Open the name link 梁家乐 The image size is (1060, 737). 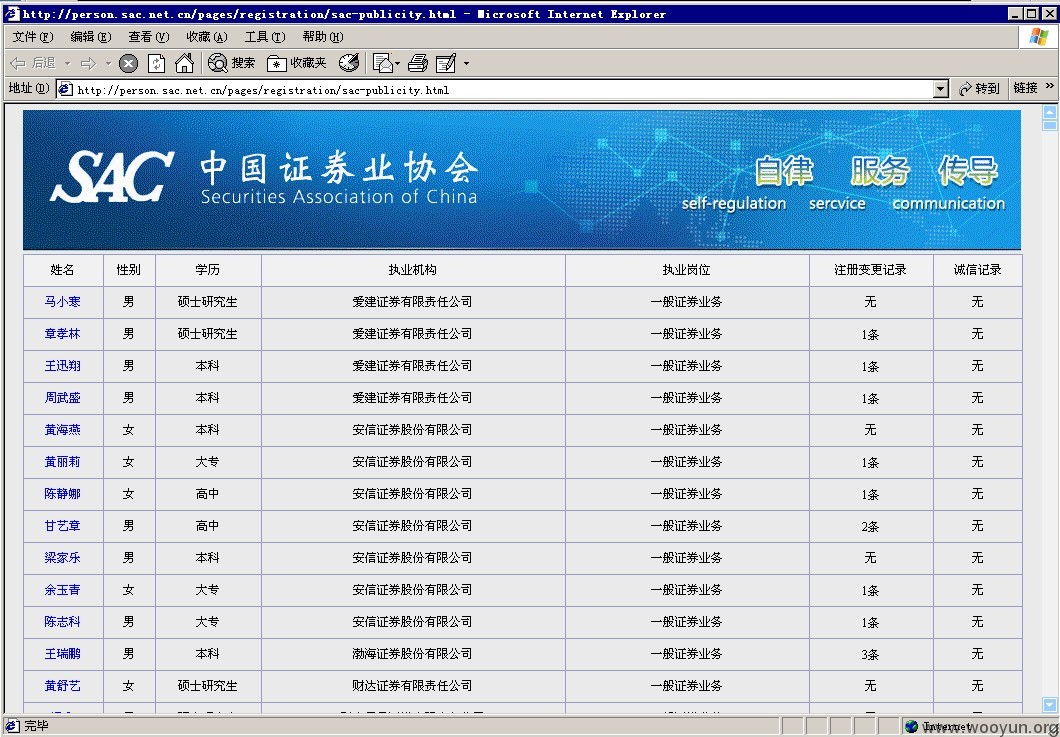point(62,558)
